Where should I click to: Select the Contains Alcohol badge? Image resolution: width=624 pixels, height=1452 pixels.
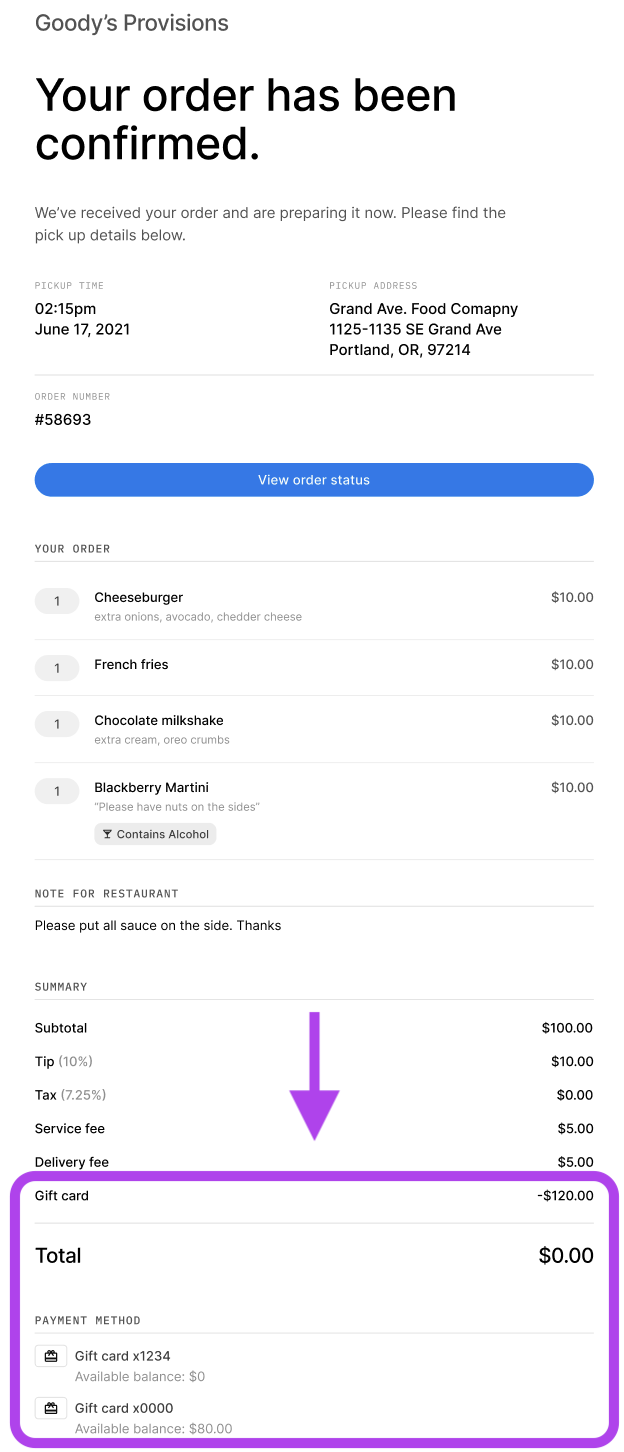pyautogui.click(x=155, y=833)
